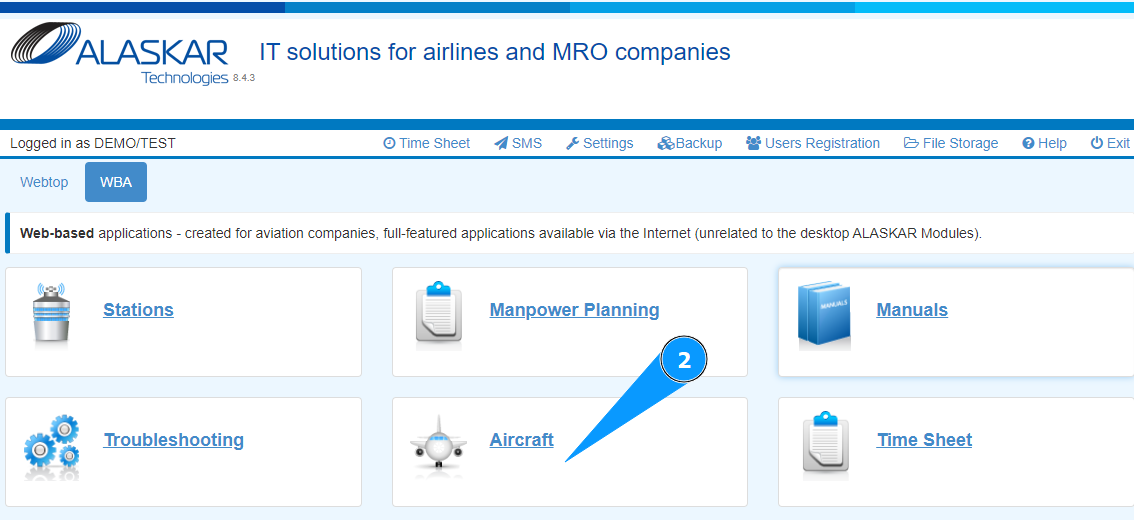Screen dimensions: 1134x520
Task: Open Settings in the top bar
Action: pyautogui.click(x=599, y=143)
